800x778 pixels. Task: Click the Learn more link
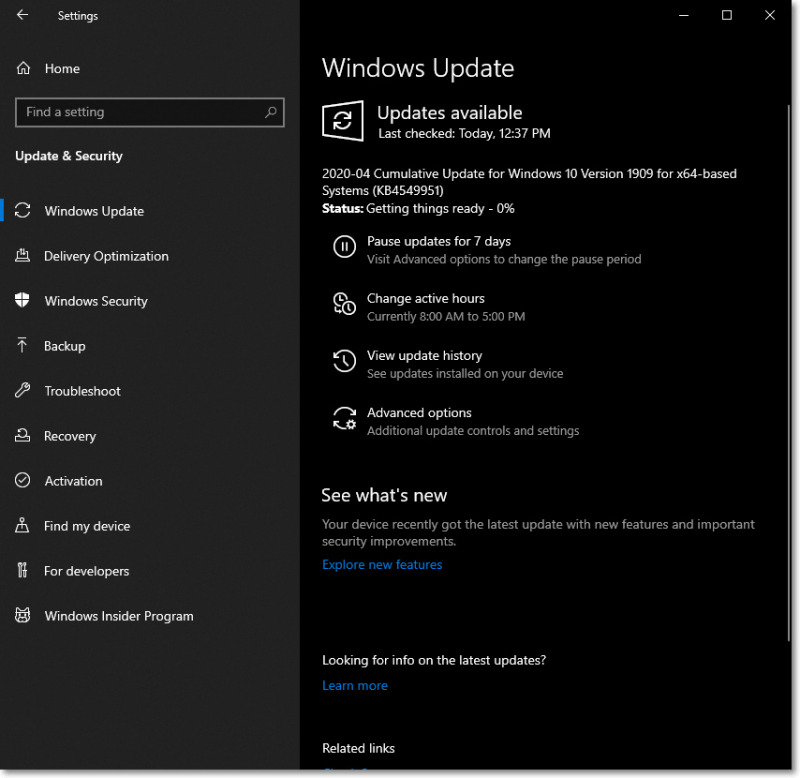point(355,685)
